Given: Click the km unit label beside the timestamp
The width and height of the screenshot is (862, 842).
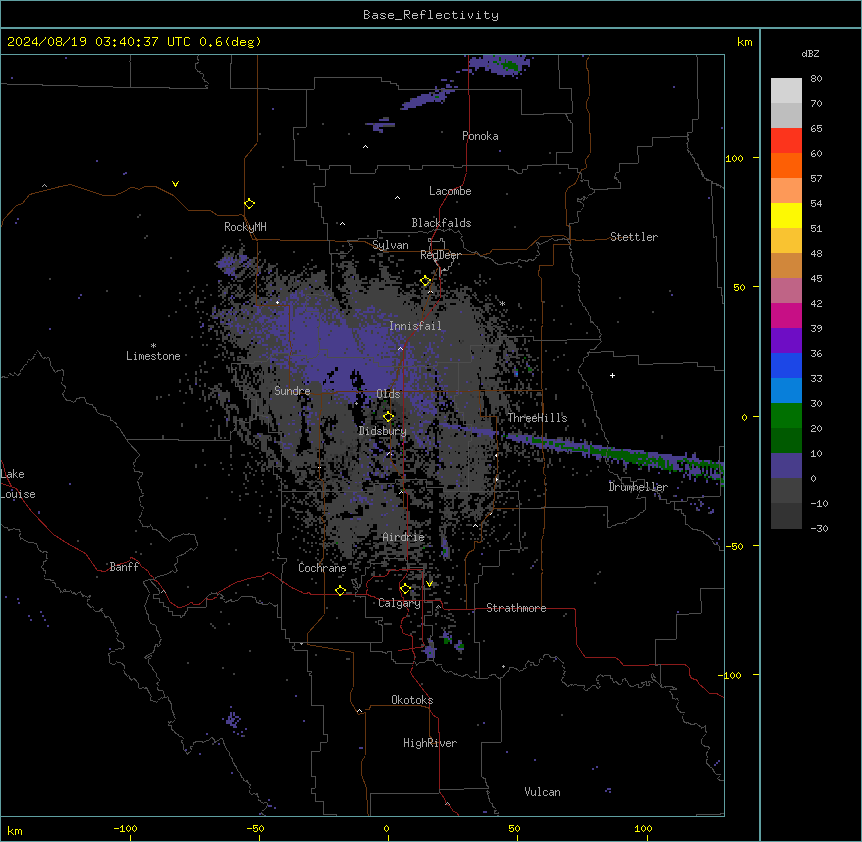Looking at the screenshot, I should click(745, 42).
